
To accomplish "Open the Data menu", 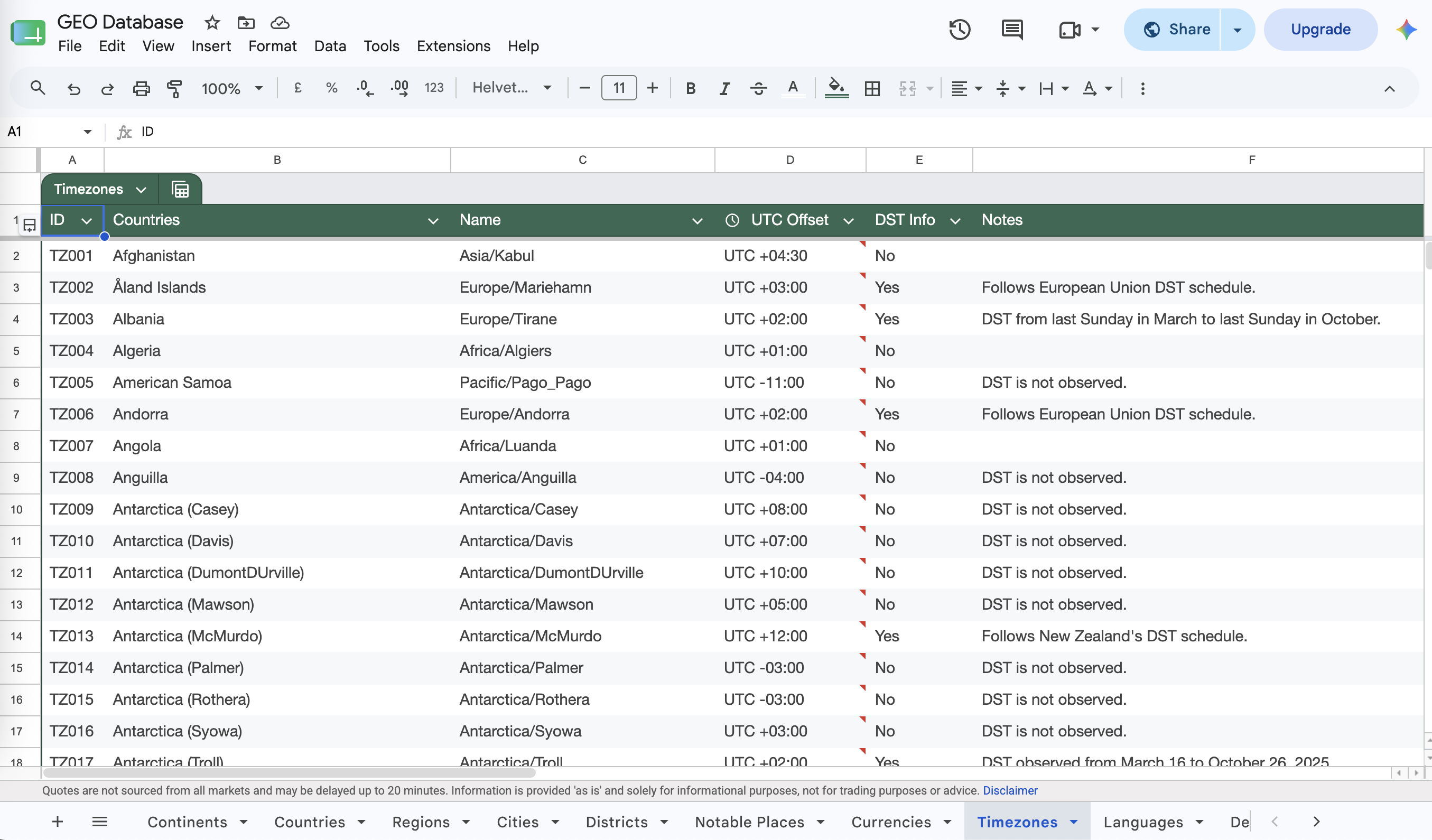I will [330, 46].
